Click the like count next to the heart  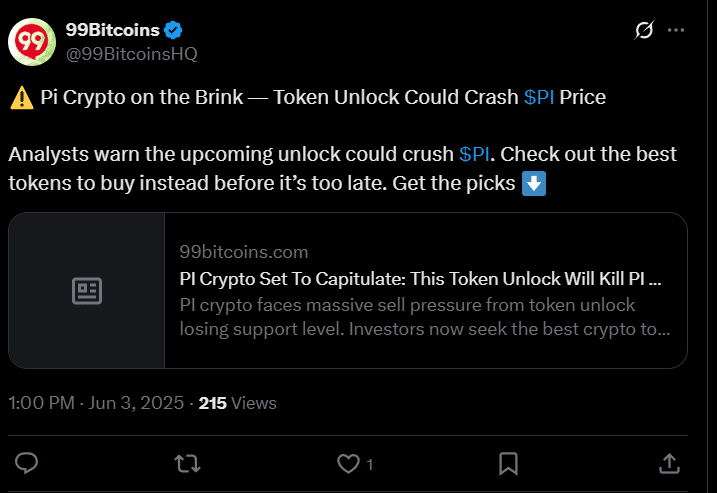click(369, 464)
